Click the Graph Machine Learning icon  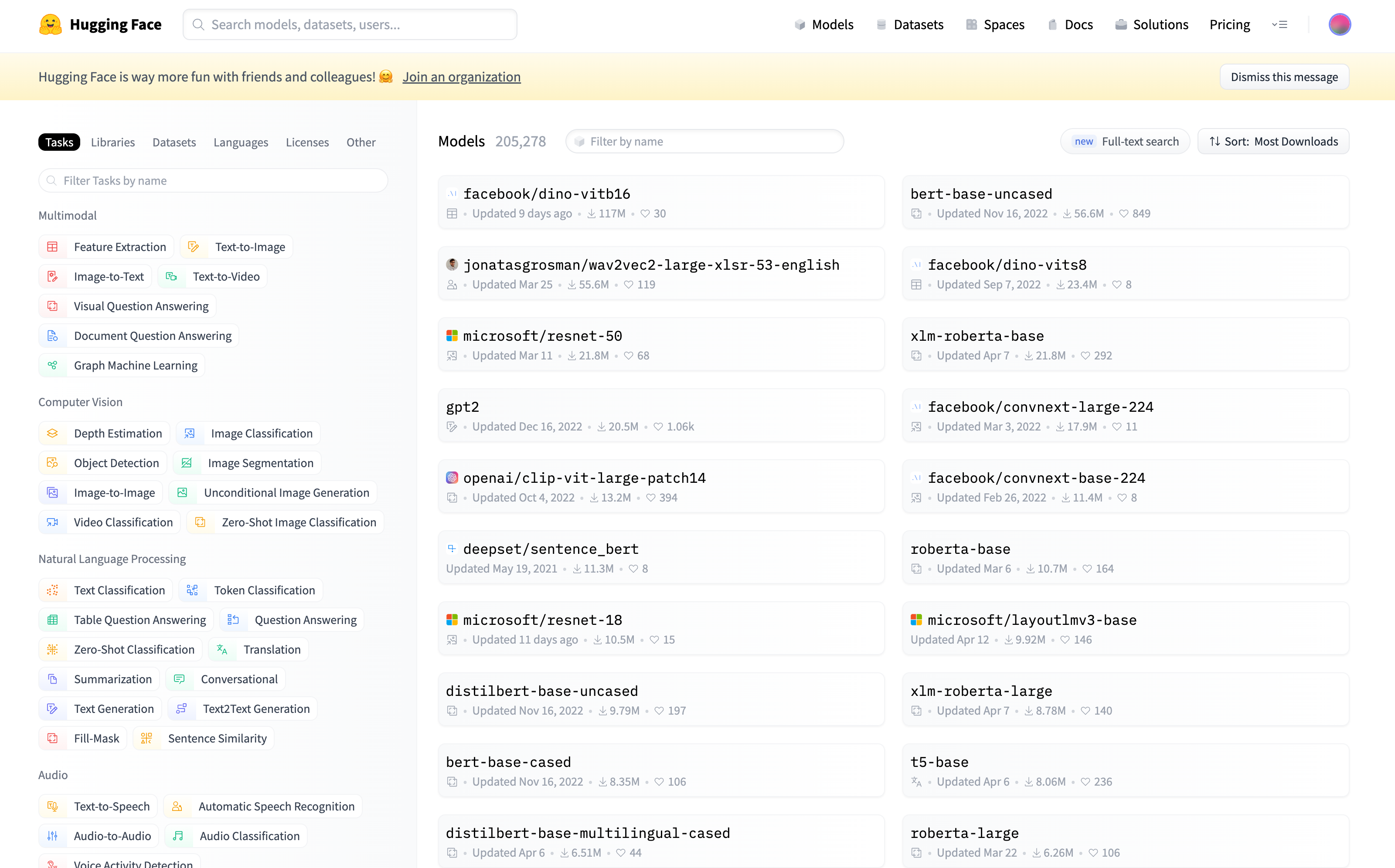(52, 365)
